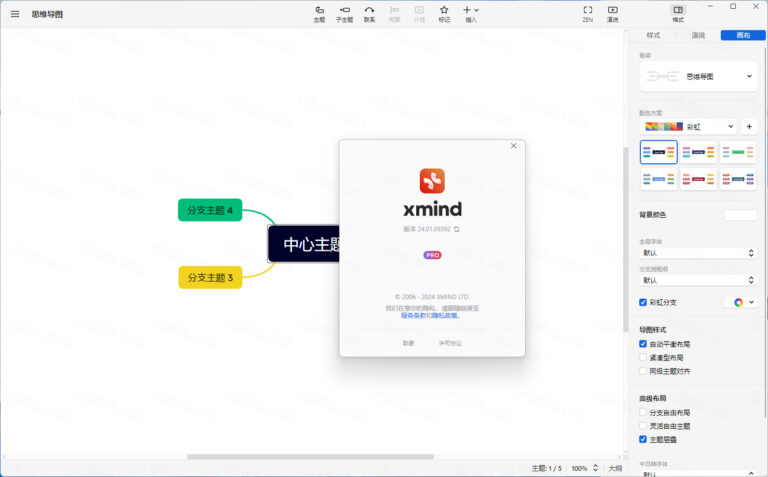Open the structure dropdown showing 思维导图
Viewport: 768px width, 477px height.
pos(698,76)
